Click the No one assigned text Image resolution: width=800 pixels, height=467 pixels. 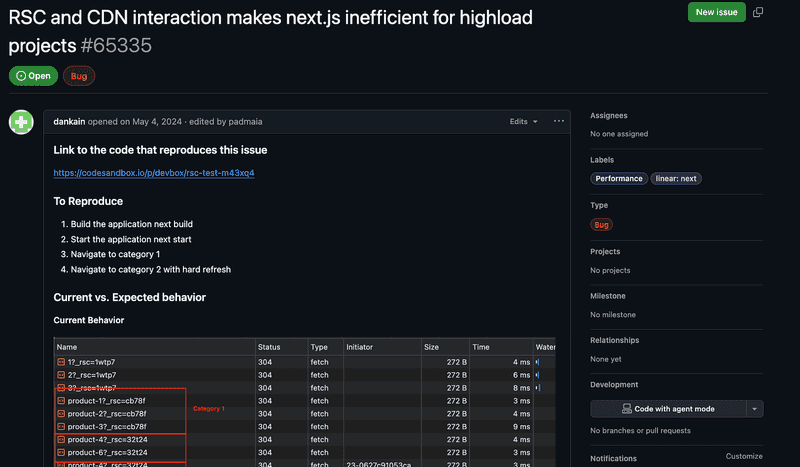[619, 134]
